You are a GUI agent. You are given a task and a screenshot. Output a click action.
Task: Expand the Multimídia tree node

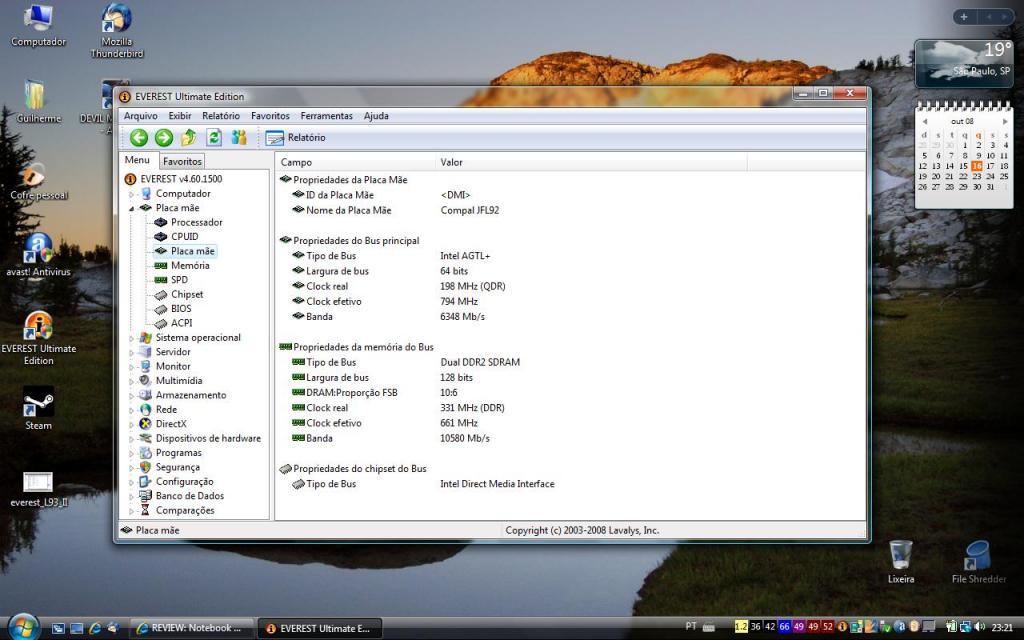click(x=131, y=381)
